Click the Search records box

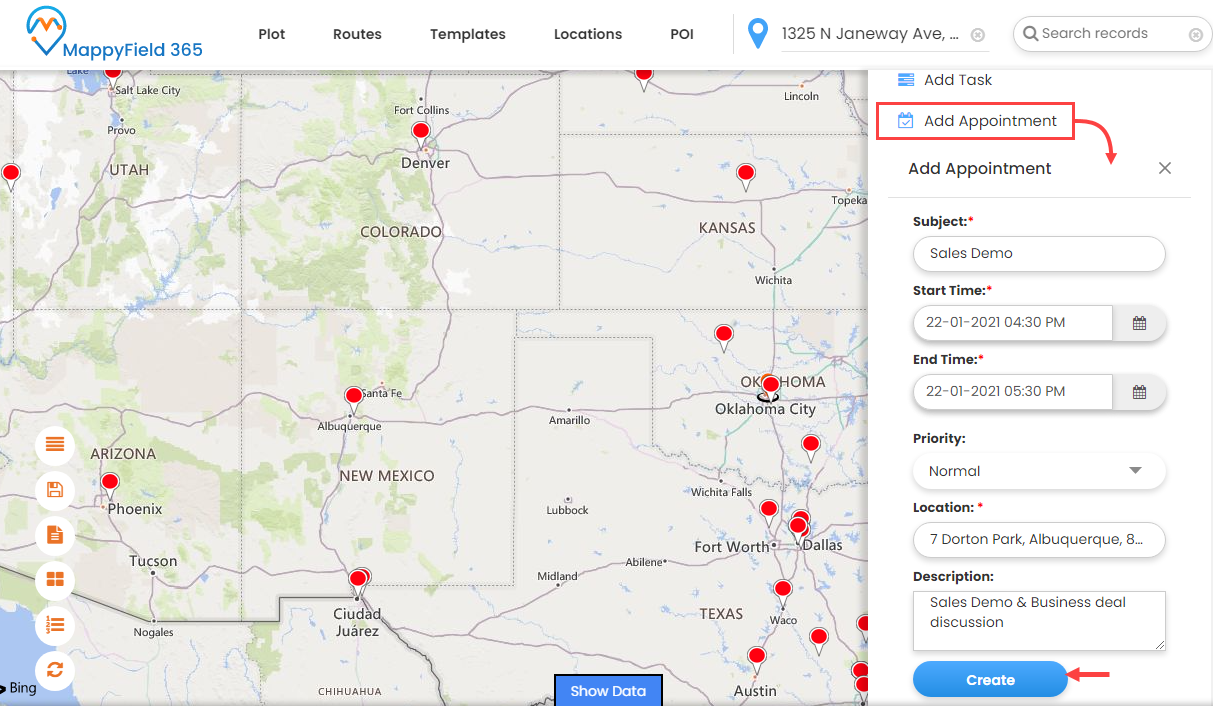coord(1110,34)
